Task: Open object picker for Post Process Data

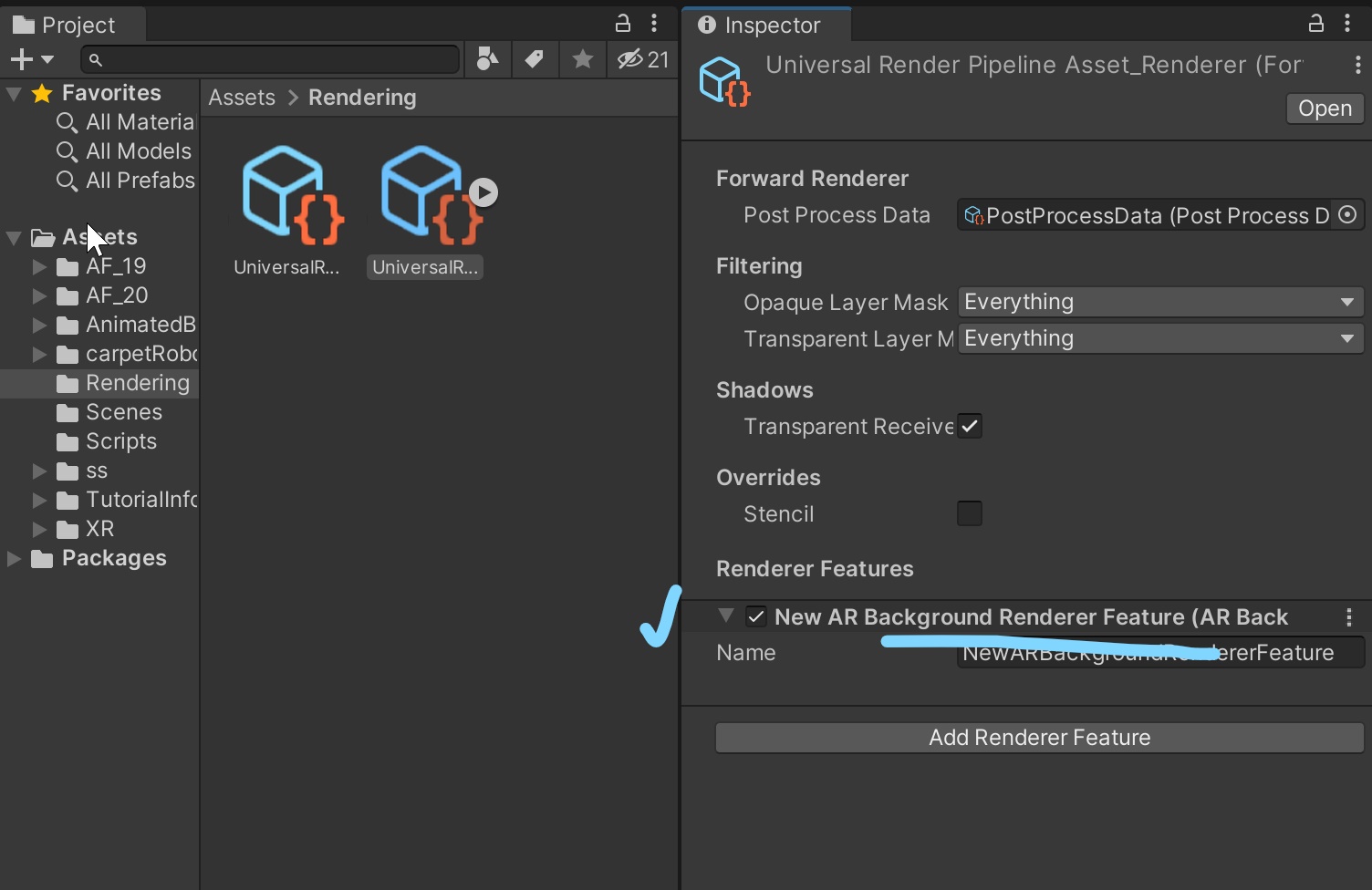Action: (x=1347, y=215)
